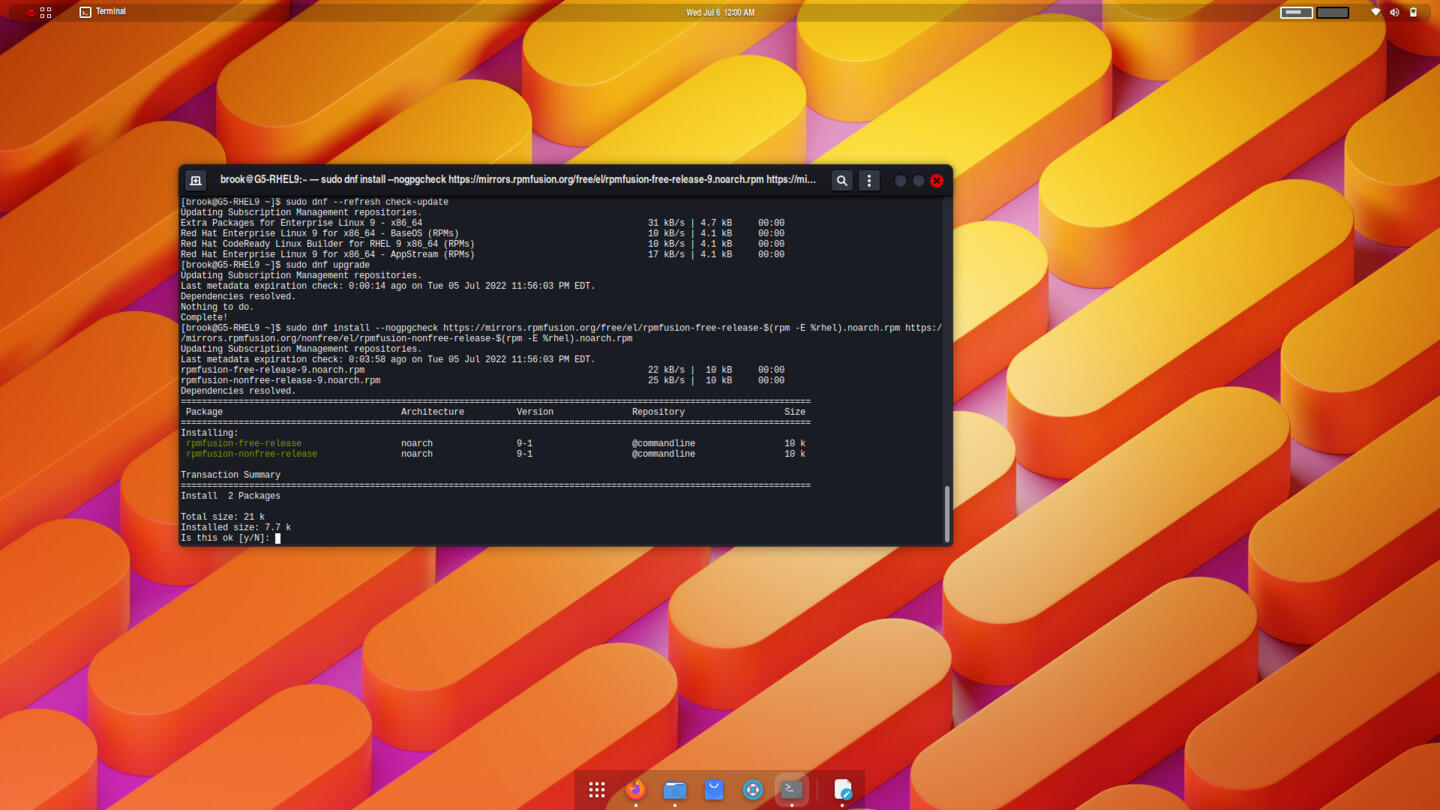Click the 'Nothing to do.' line
Image resolution: width=1440 pixels, height=810 pixels.
pyautogui.click(x=217, y=307)
